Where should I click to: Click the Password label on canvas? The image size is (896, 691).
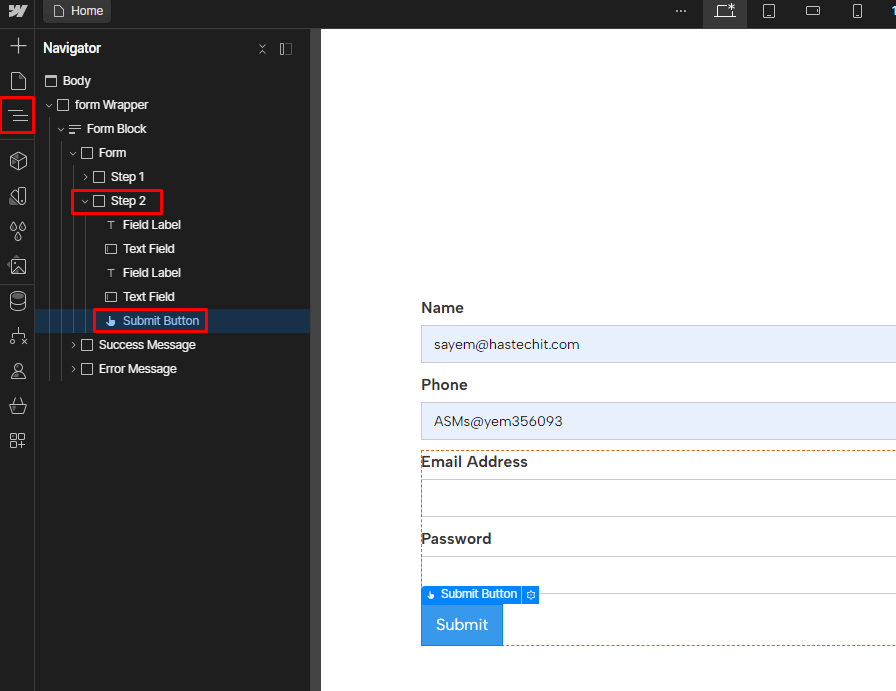click(456, 539)
